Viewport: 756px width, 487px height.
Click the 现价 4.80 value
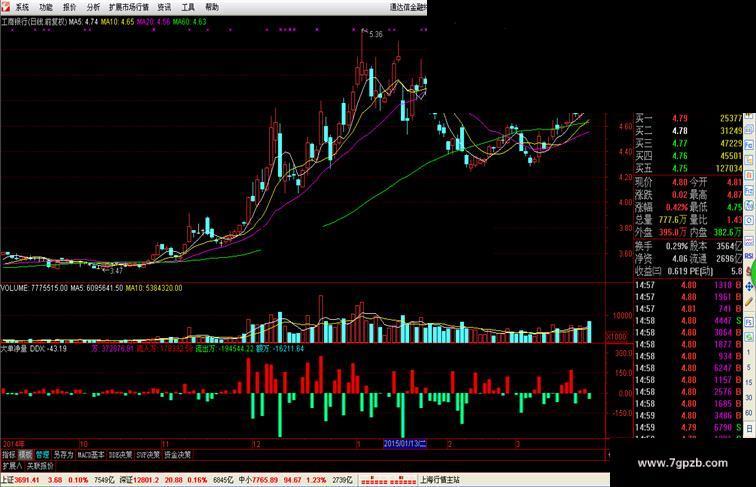(680, 182)
